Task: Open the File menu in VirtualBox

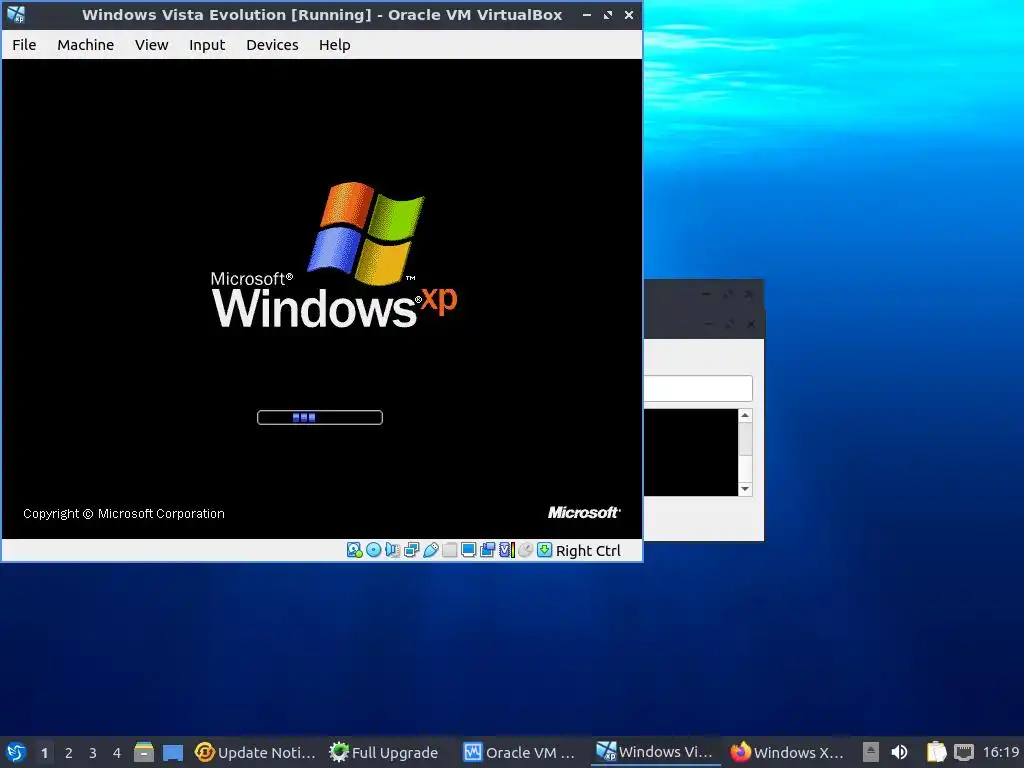Action: click(24, 45)
